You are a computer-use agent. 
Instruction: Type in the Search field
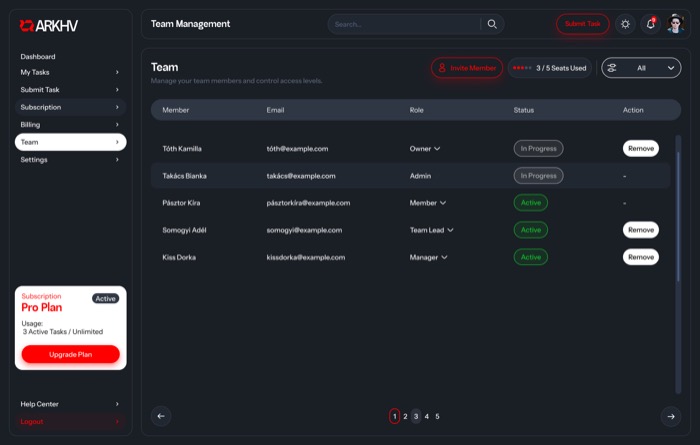coord(405,24)
